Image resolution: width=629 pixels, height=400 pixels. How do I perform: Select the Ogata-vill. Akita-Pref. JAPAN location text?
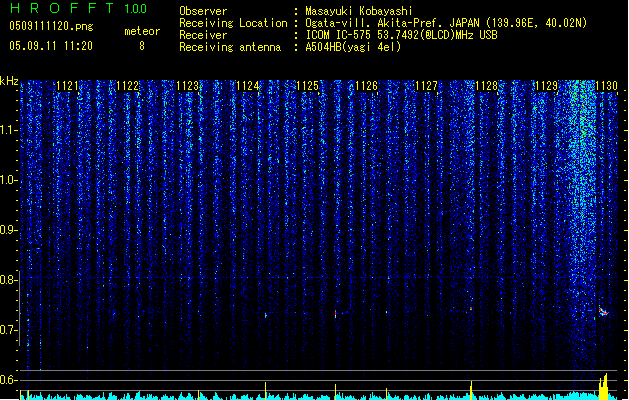click(x=446, y=23)
